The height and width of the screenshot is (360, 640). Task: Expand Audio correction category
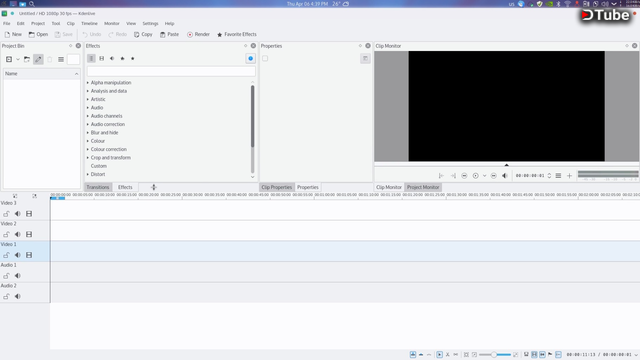88,124
